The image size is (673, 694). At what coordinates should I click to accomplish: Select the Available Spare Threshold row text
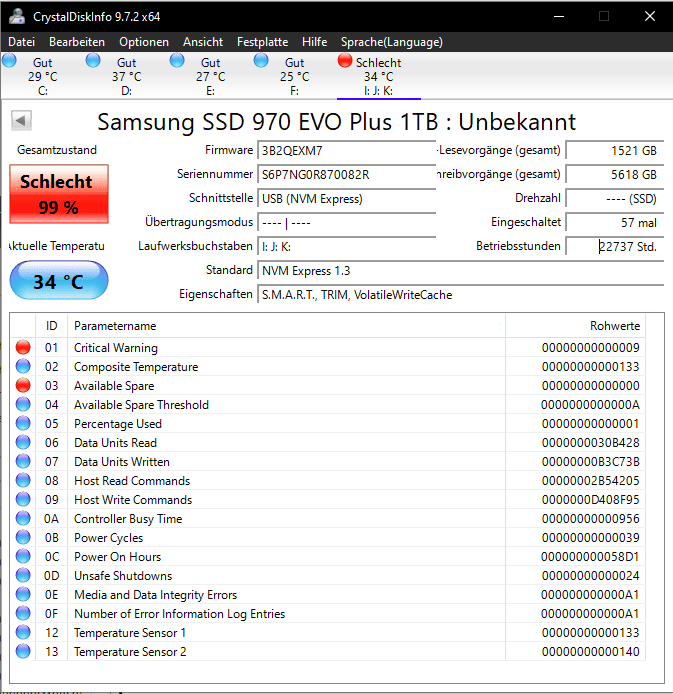(x=141, y=405)
